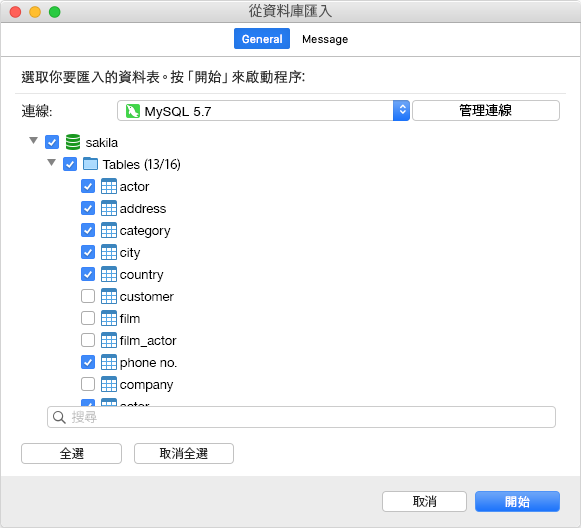Uncheck the address table checkbox

[88, 208]
